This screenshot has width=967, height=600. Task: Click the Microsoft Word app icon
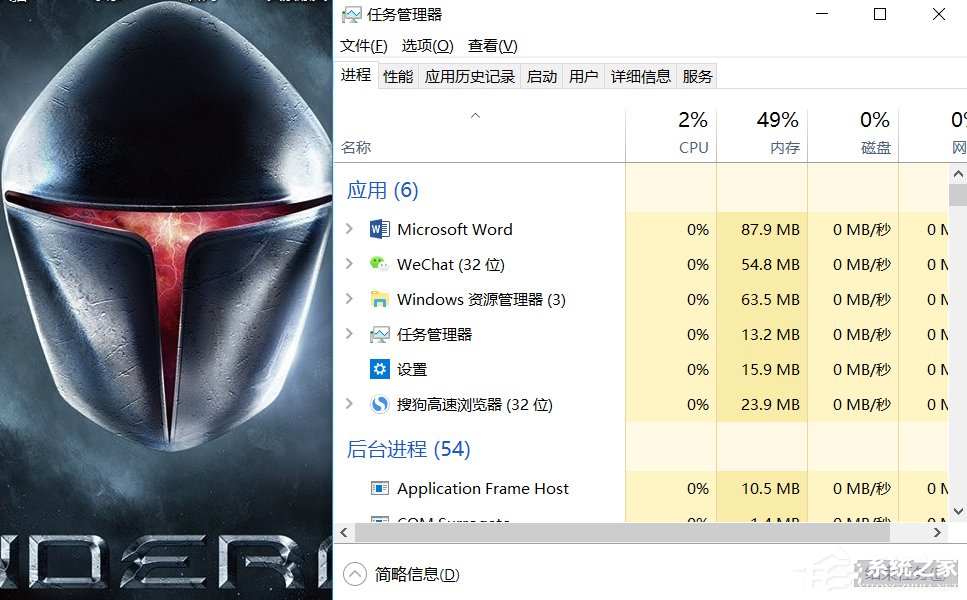tap(378, 229)
